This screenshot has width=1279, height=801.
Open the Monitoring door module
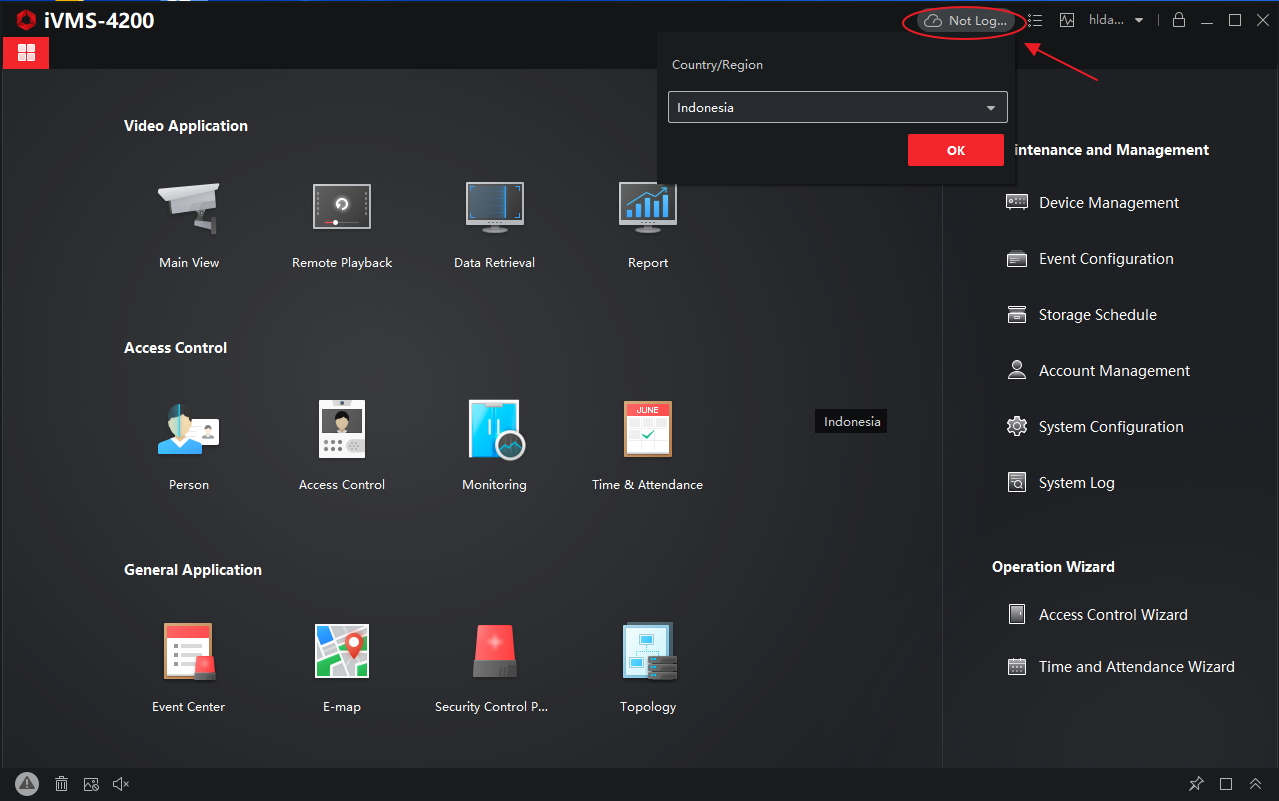(x=496, y=429)
